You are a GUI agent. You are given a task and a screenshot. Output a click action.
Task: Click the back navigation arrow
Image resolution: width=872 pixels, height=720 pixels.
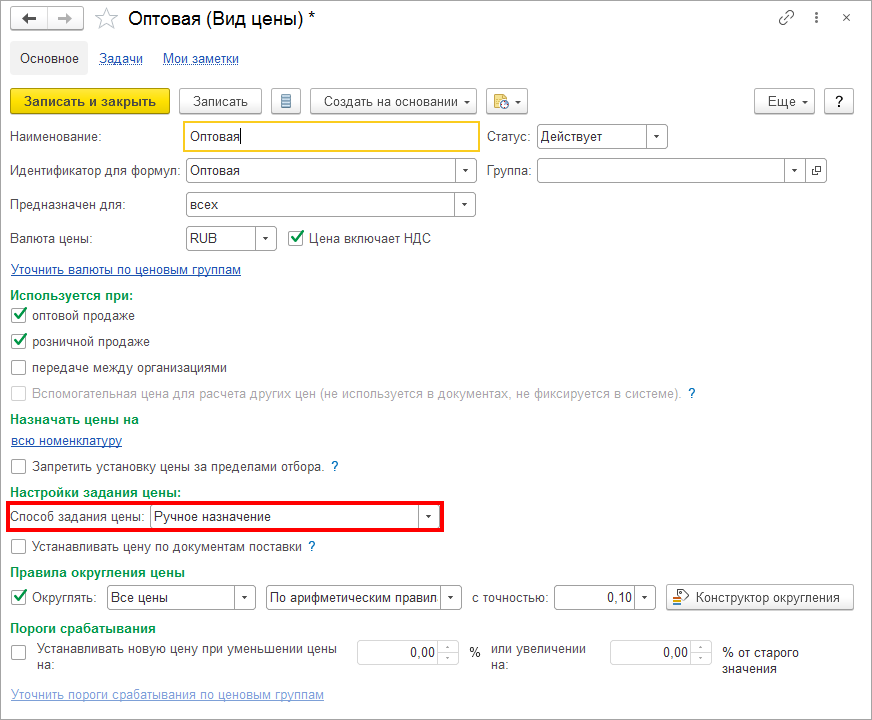point(30,19)
